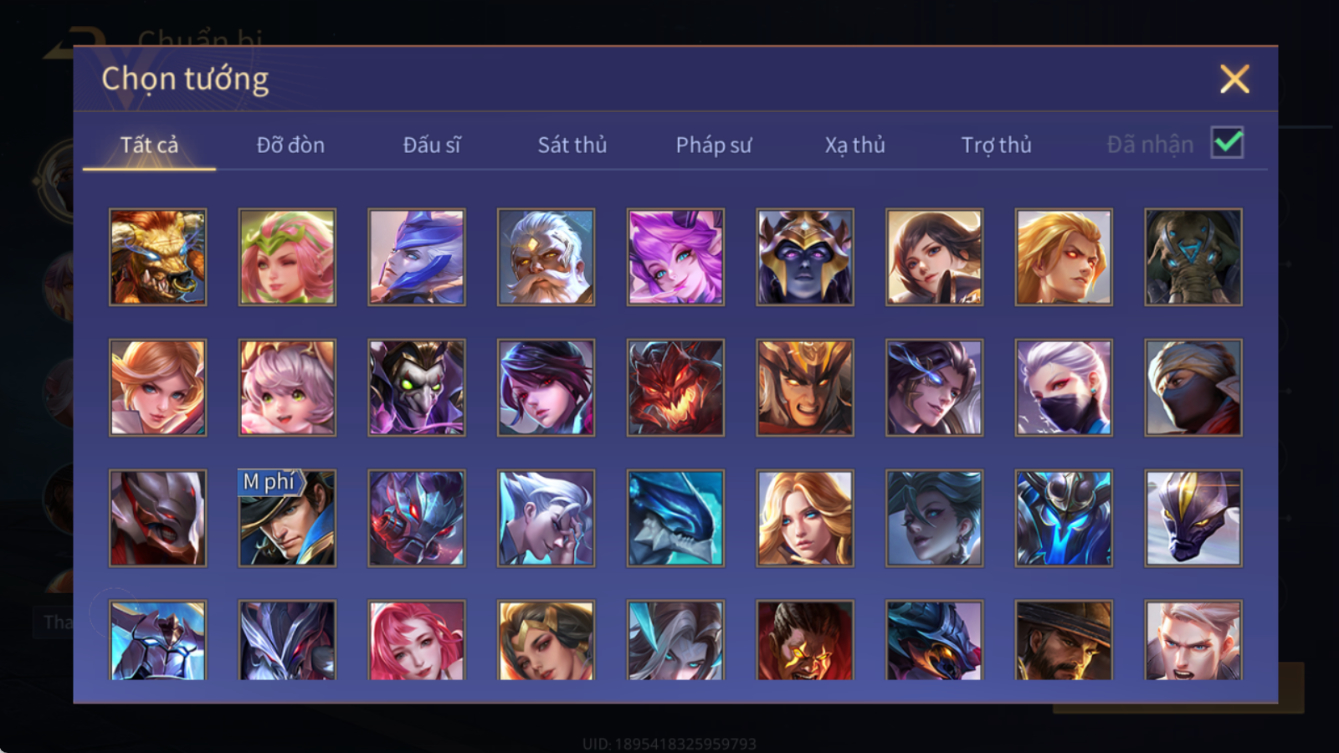Select the blonde hero with red eyes
Viewport: 1339px width, 753px height.
[x=1064, y=257]
